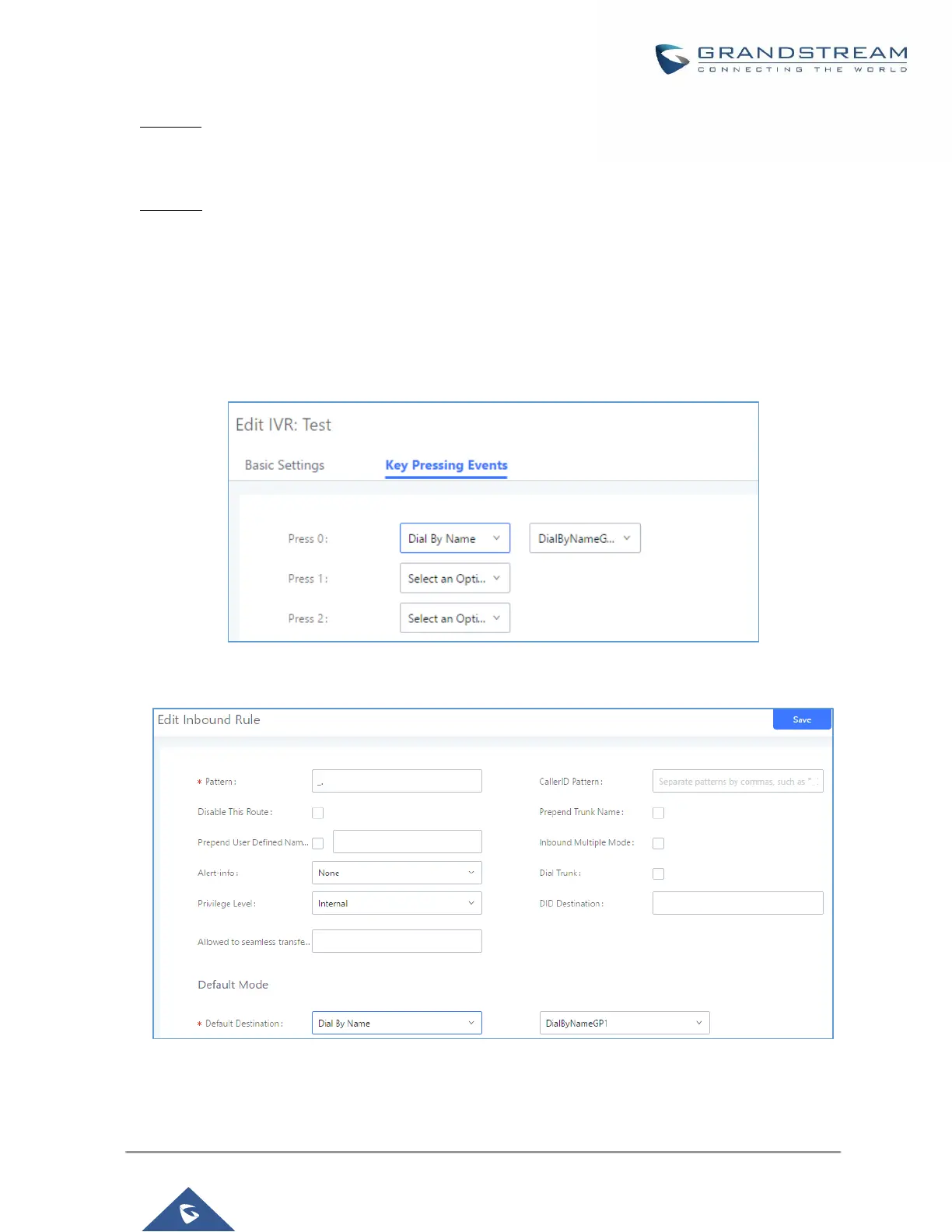Click the Grandstream logo in the header
The image size is (952, 1232).
tap(781, 59)
